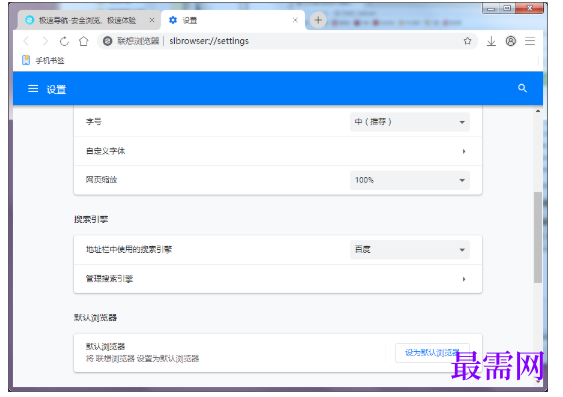Open the 字号 font size dropdown
Image resolution: width=563 pixels, height=397 pixels.
410,122
